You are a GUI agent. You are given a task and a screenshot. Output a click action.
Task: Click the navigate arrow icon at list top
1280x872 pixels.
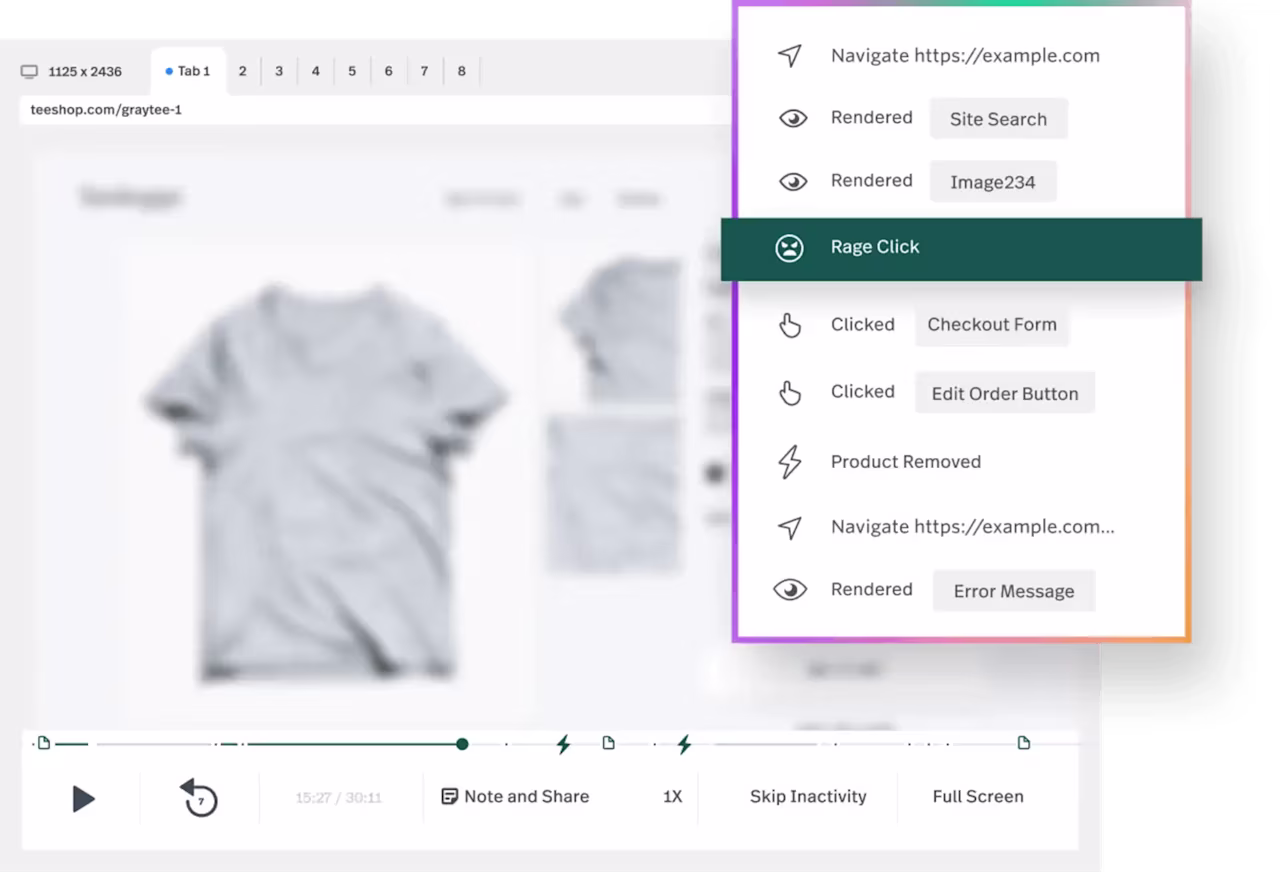point(790,56)
